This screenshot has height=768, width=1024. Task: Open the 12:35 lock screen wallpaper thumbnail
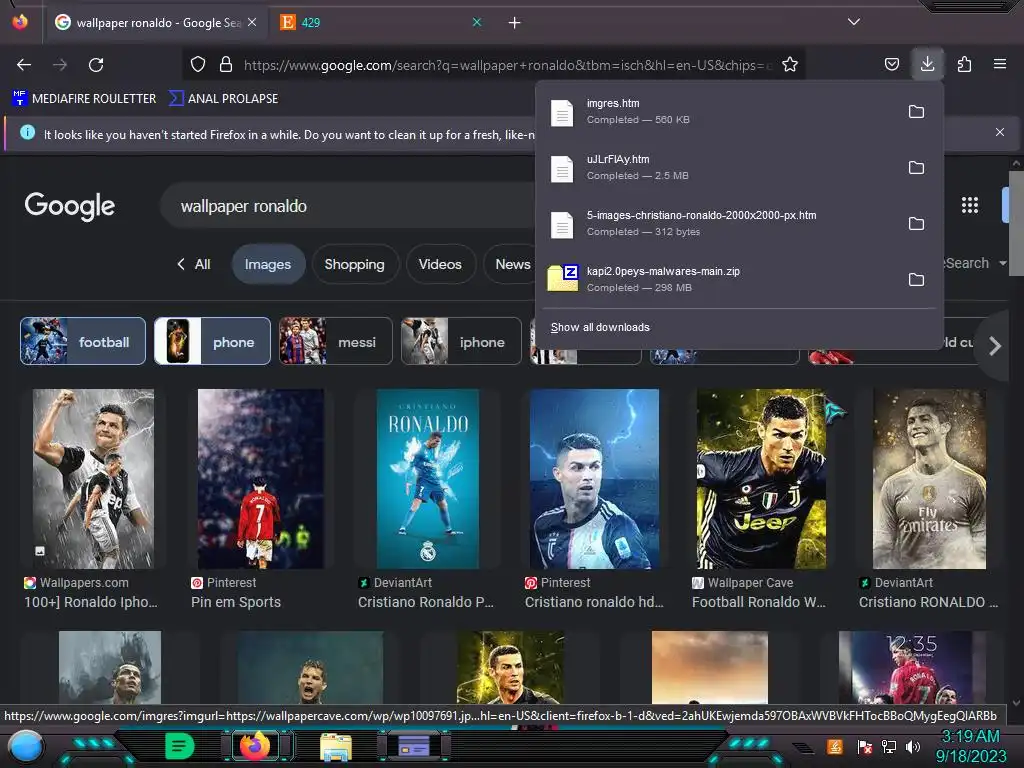(912, 667)
